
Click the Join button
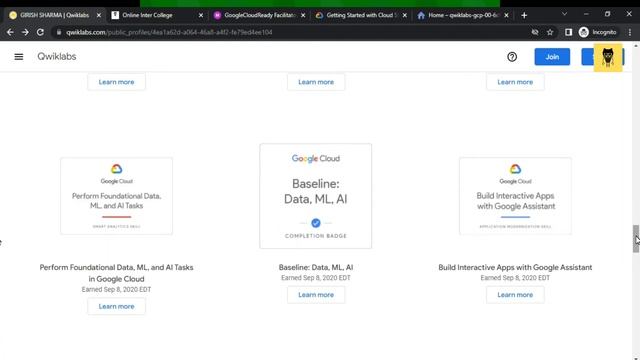(552, 57)
